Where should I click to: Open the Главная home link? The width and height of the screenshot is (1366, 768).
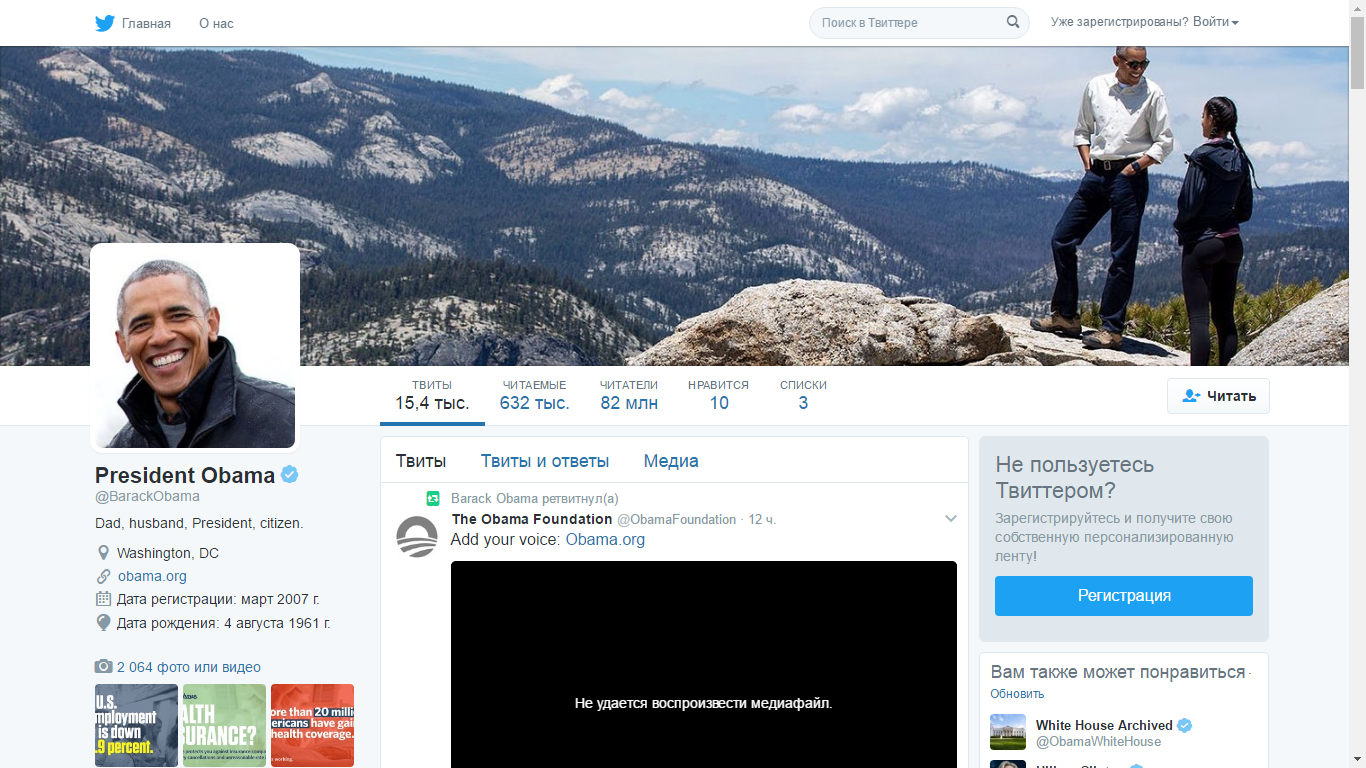tap(146, 23)
